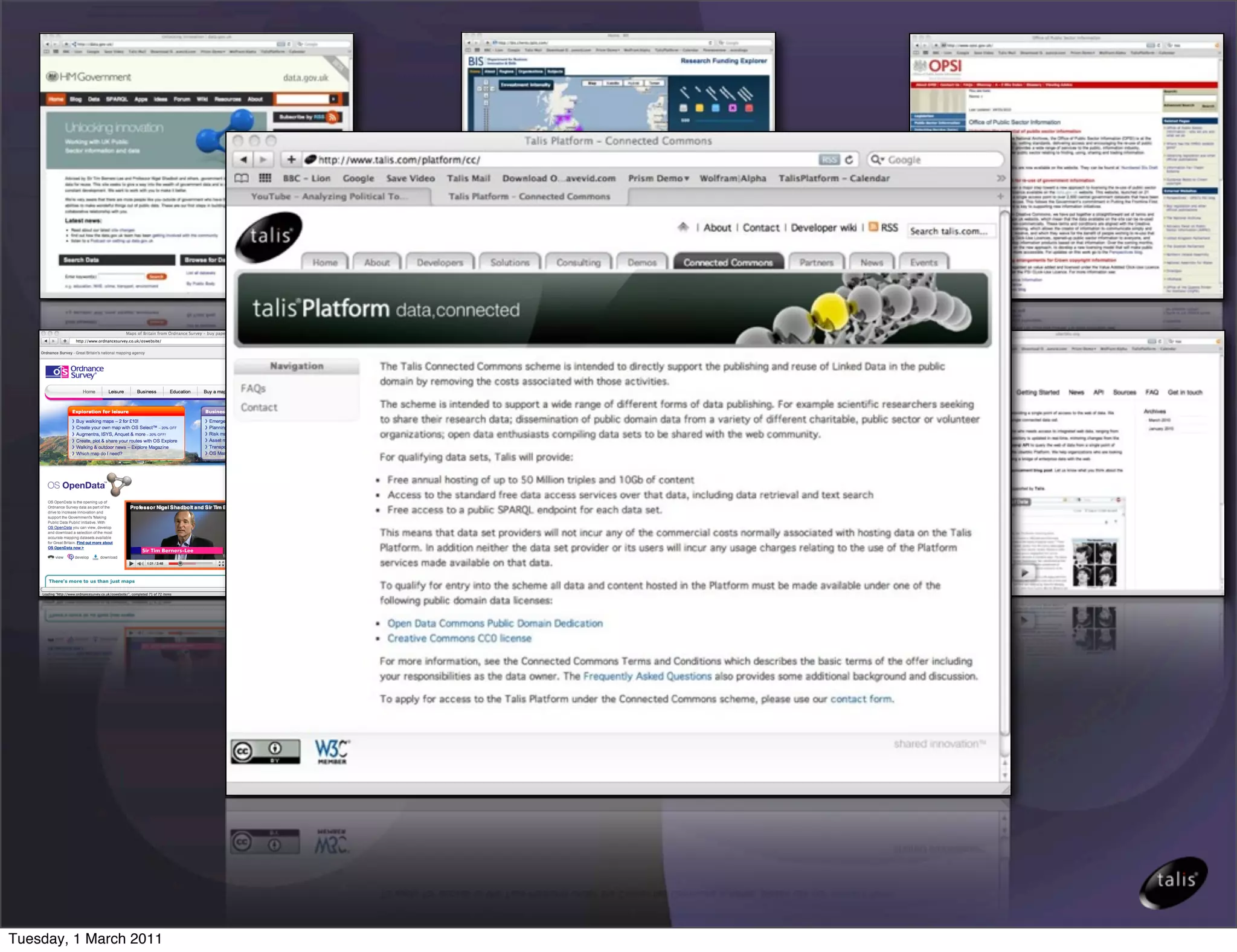Click the Search talis.com input field
This screenshot has height=952, width=1237.
[x=950, y=231]
